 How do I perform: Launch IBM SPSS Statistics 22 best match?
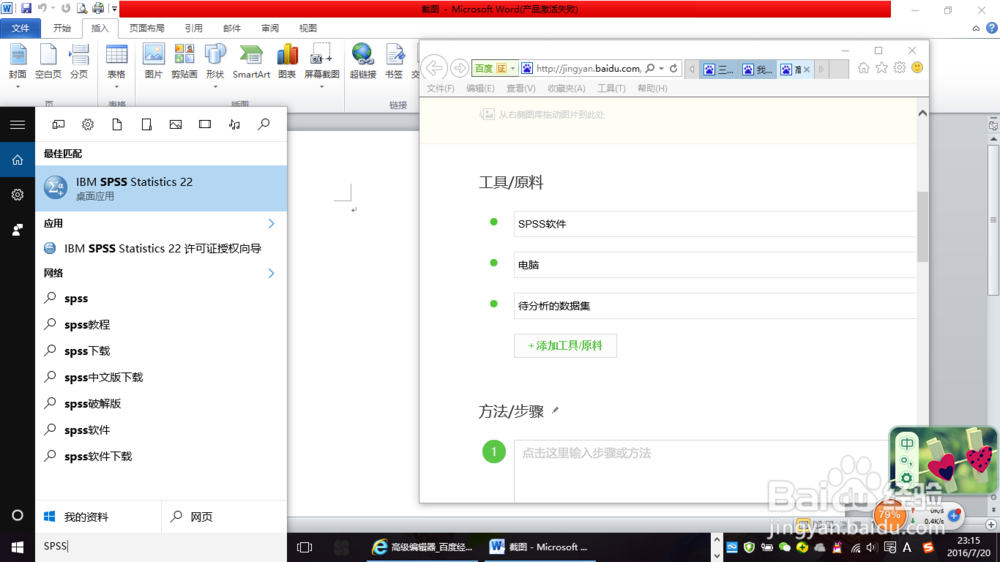point(161,188)
